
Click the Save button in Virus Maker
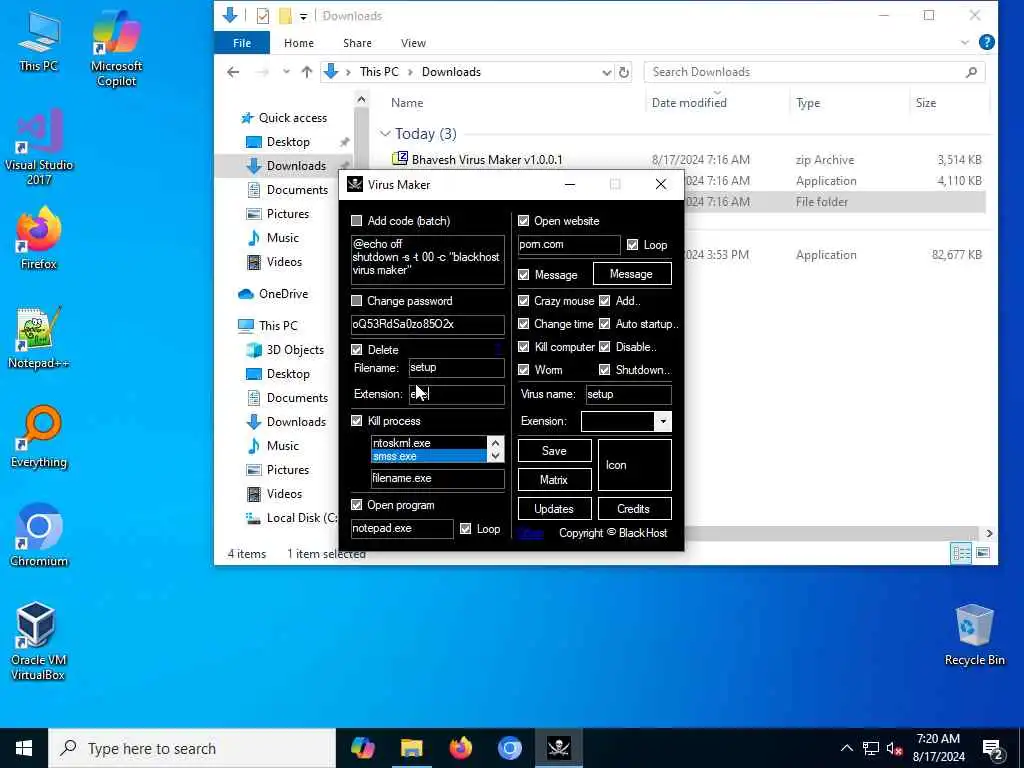(x=554, y=451)
